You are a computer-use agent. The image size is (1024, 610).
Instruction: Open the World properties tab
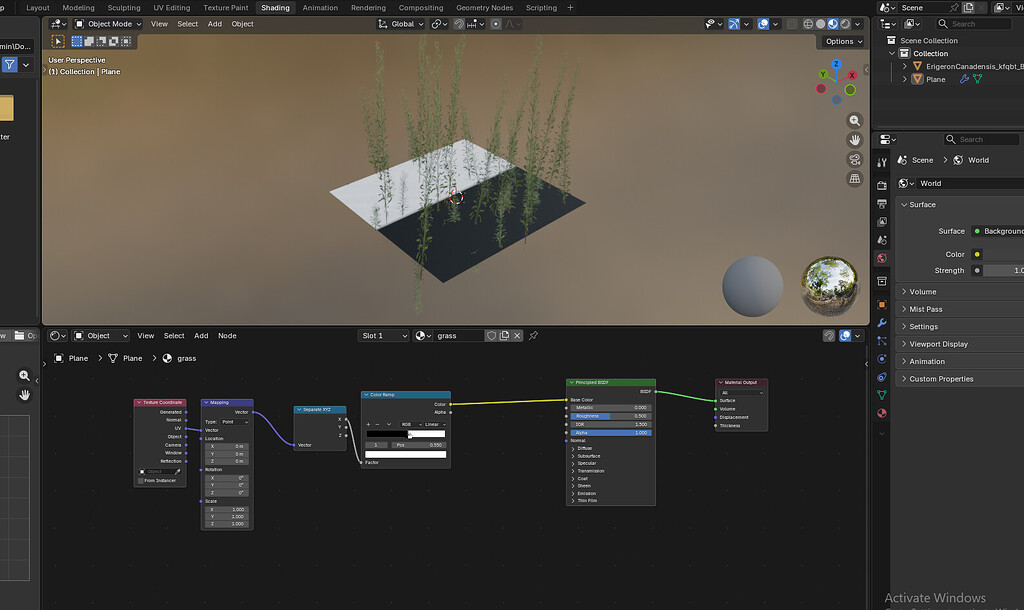pyautogui.click(x=882, y=259)
